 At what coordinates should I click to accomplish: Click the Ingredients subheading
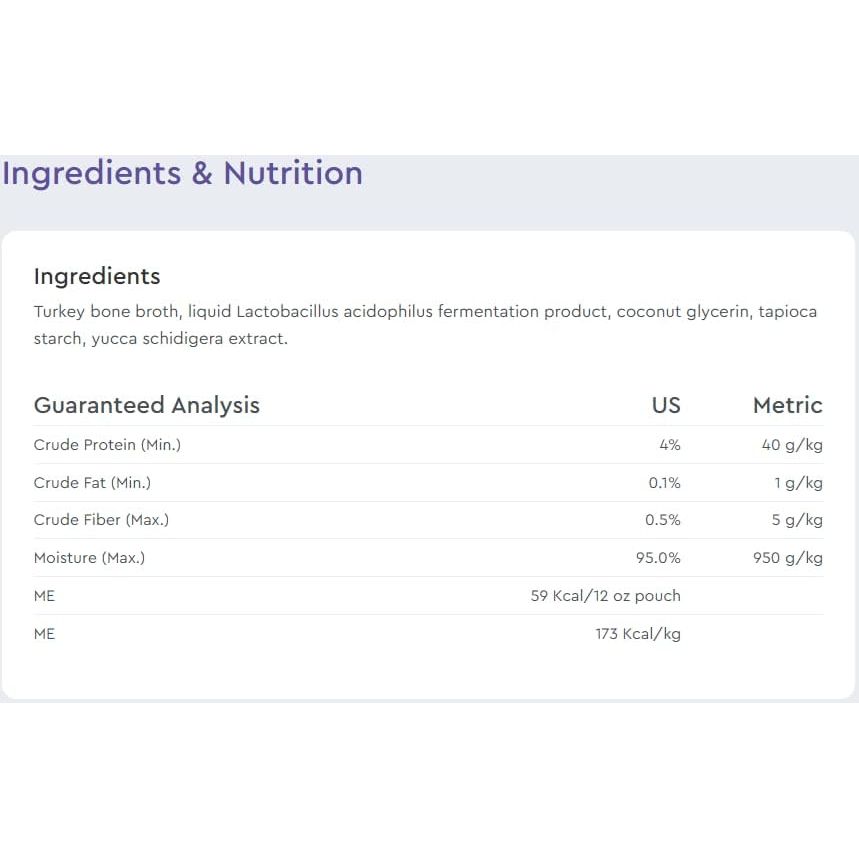(97, 276)
